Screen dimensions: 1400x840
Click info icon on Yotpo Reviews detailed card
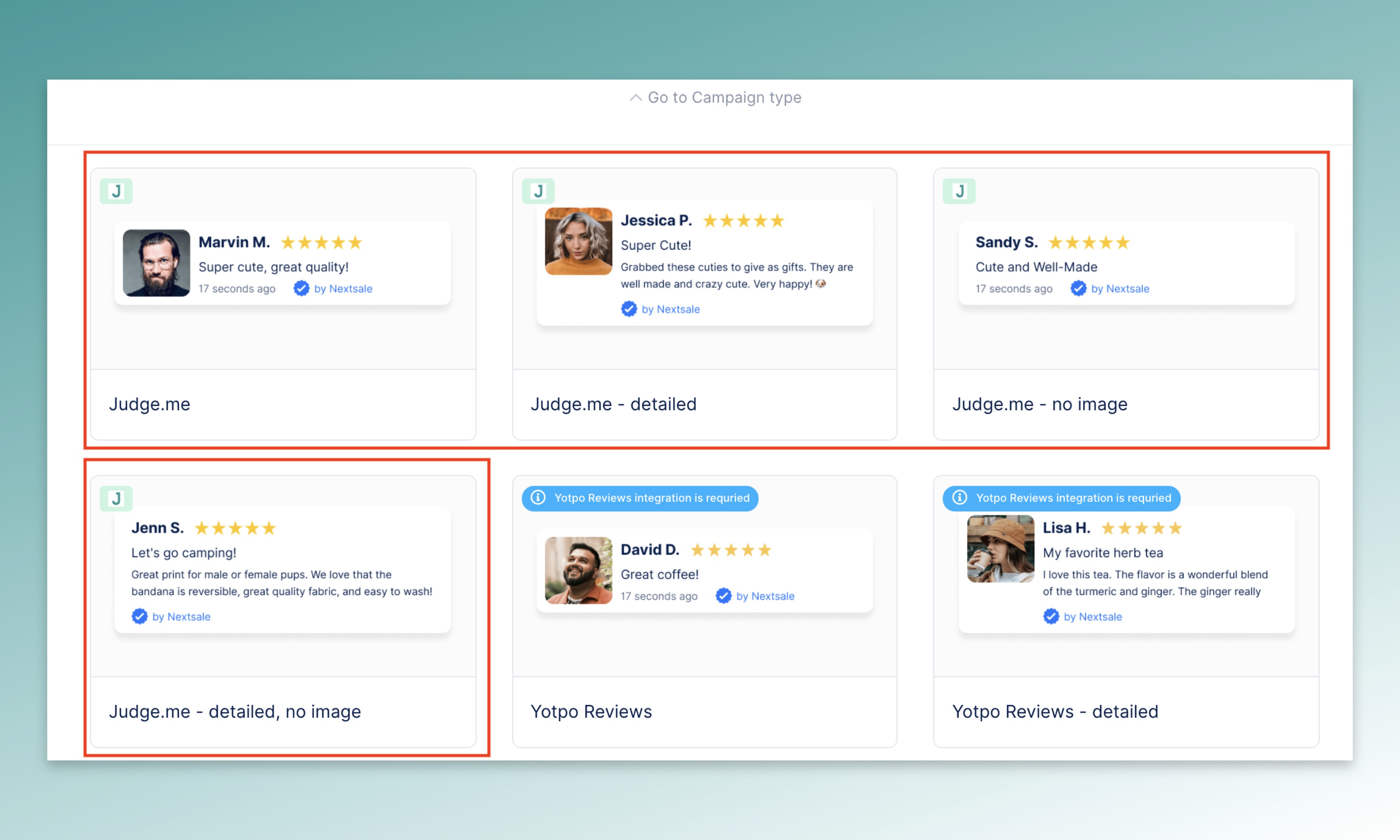[x=959, y=498]
